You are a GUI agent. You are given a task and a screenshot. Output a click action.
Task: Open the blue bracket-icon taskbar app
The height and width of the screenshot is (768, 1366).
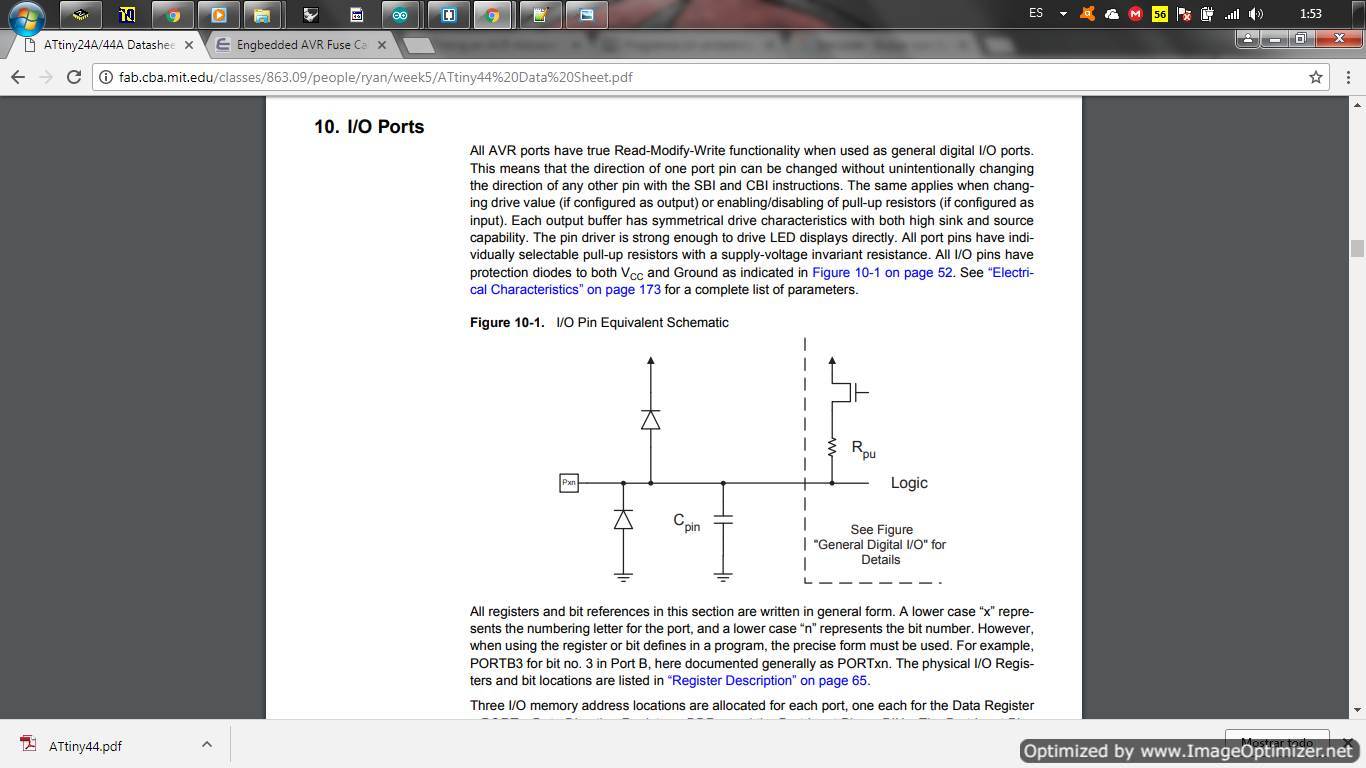449,14
